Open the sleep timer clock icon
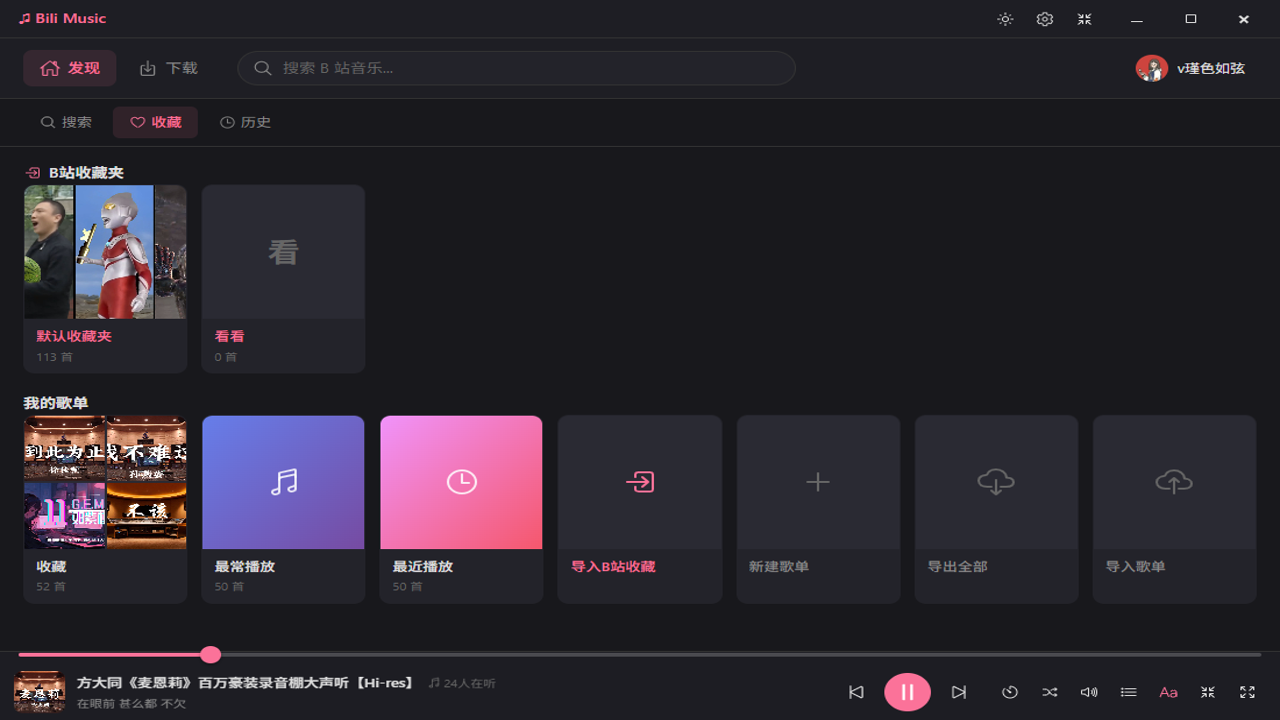 click(x=1010, y=692)
